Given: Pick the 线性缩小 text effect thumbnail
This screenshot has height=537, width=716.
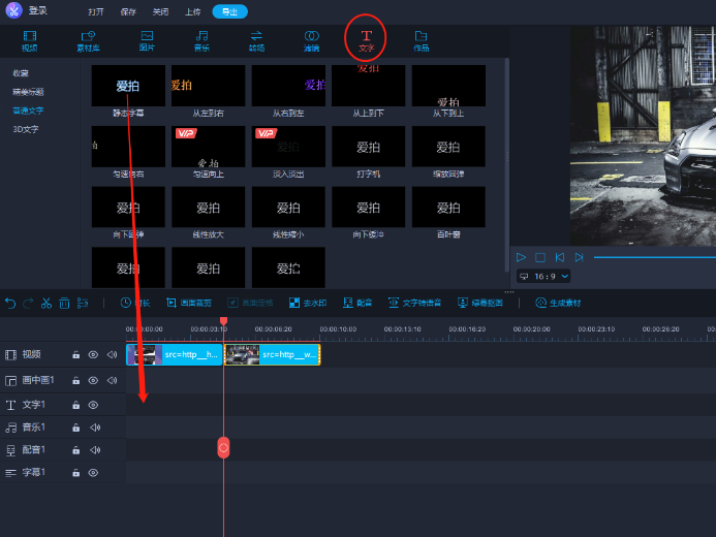Looking at the screenshot, I should (289, 207).
